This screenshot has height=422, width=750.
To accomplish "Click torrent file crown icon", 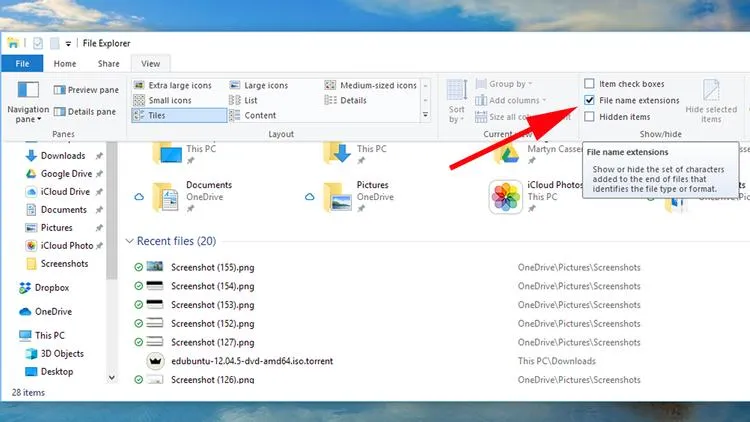I will (155, 361).
